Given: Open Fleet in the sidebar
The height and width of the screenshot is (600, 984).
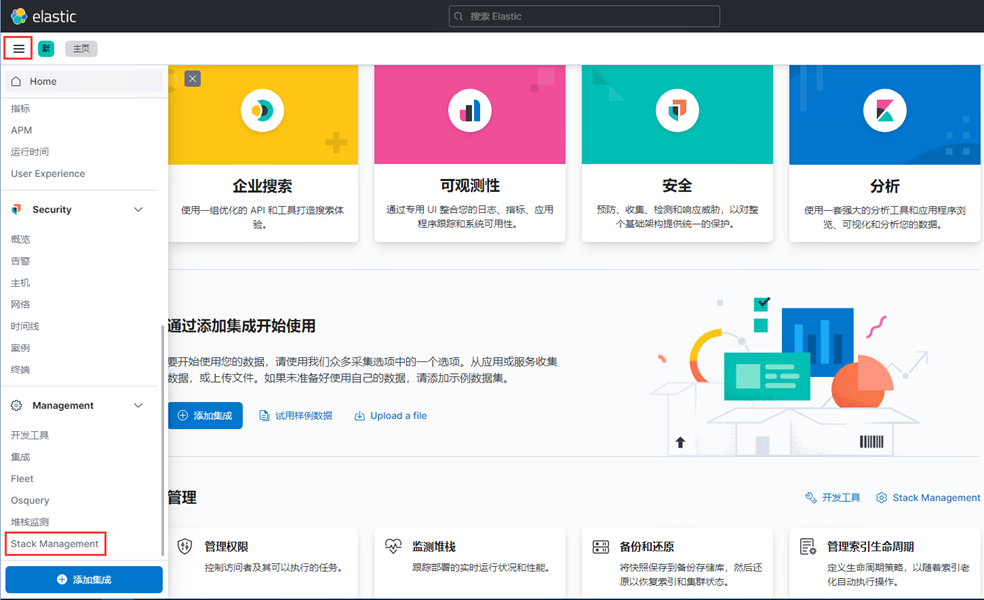Looking at the screenshot, I should [22, 479].
